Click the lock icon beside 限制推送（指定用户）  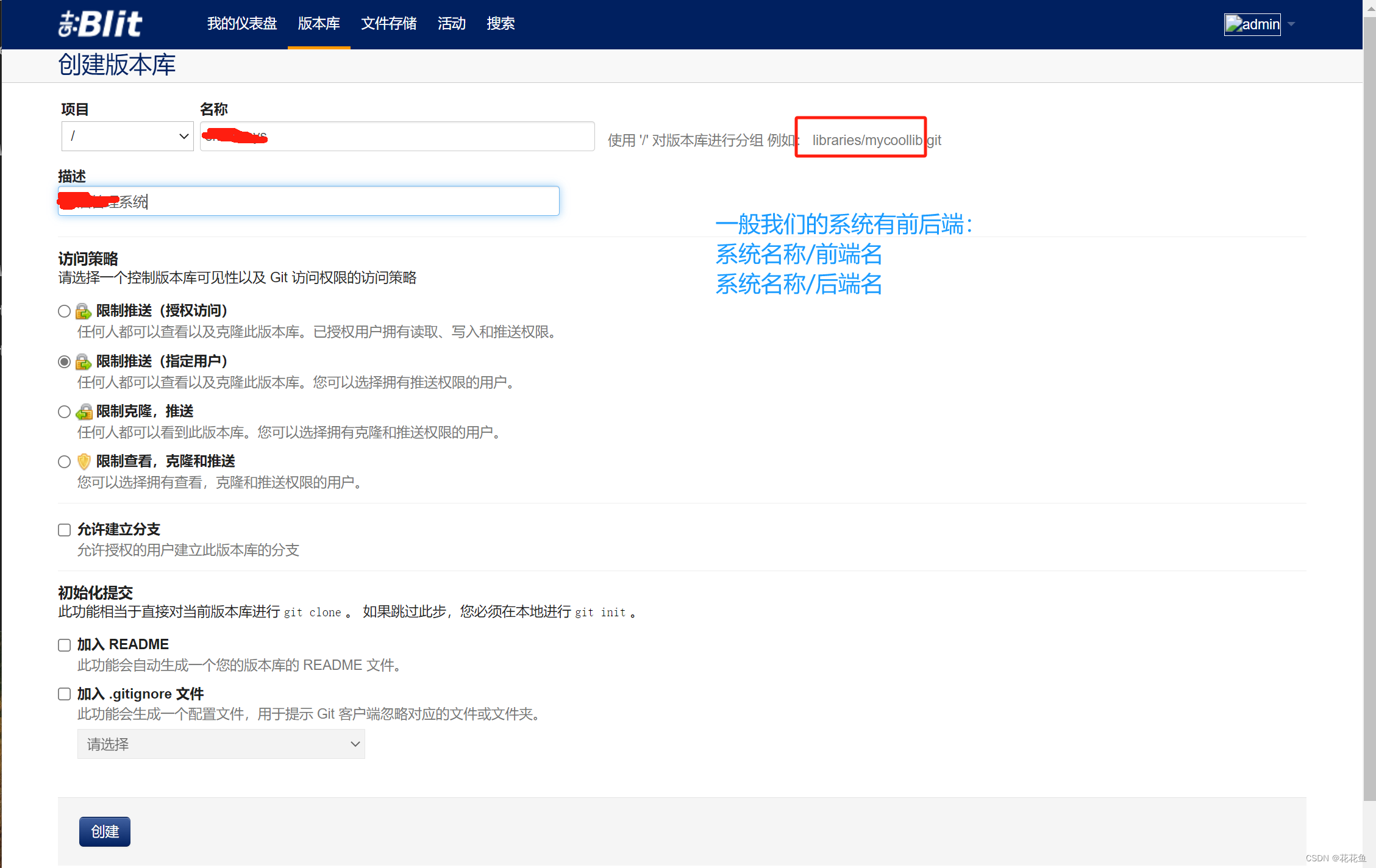click(84, 361)
